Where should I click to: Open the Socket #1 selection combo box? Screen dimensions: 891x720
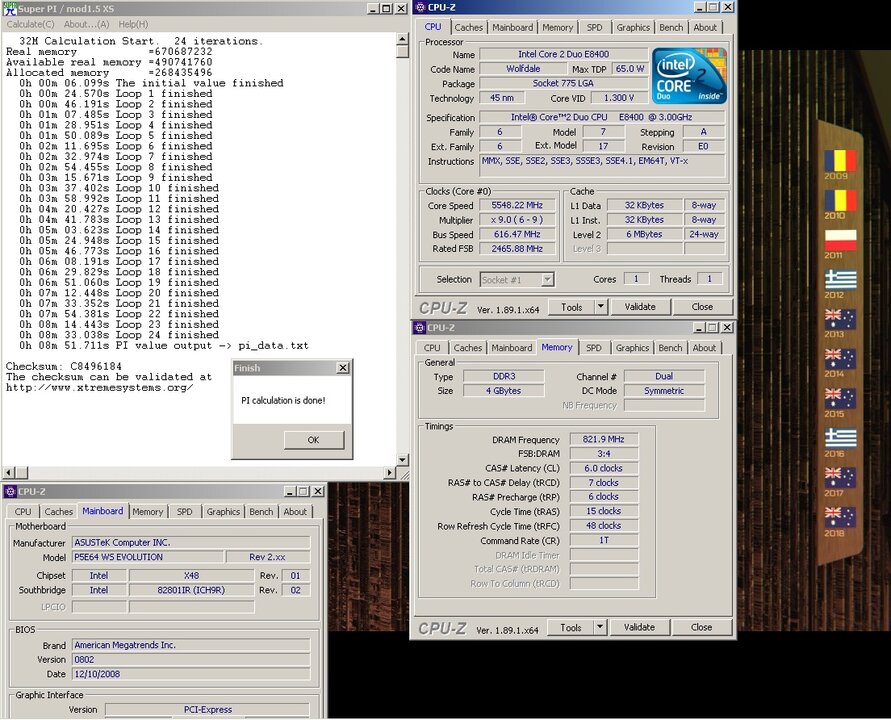517,280
